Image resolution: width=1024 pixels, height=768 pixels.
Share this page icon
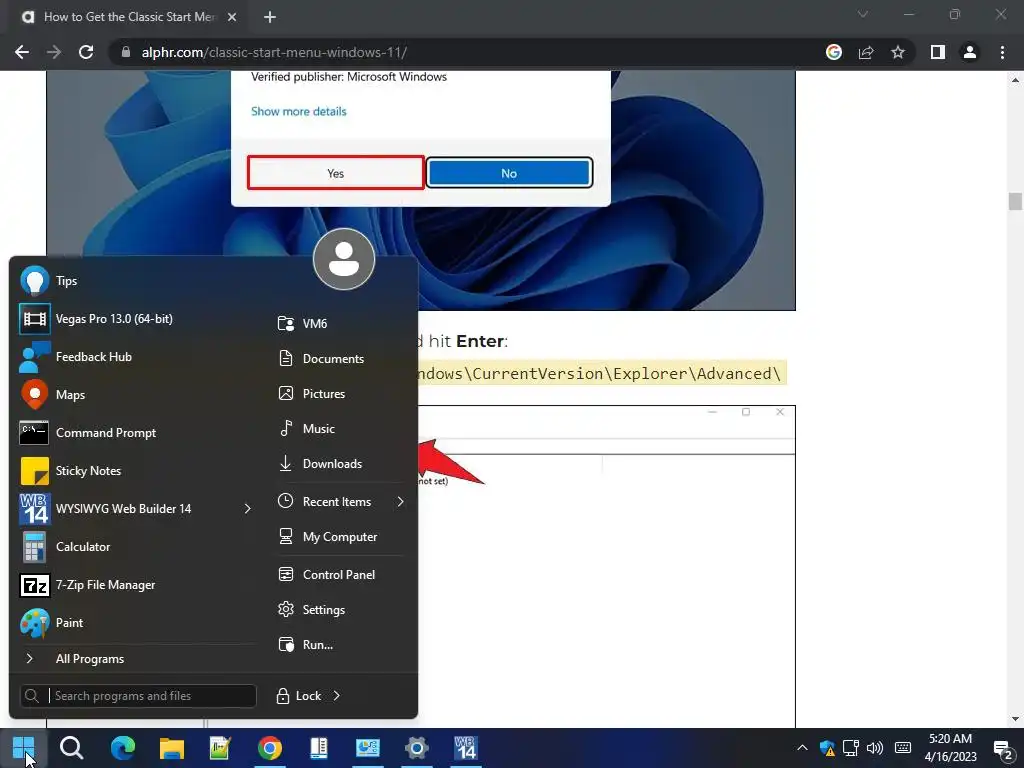point(866,52)
